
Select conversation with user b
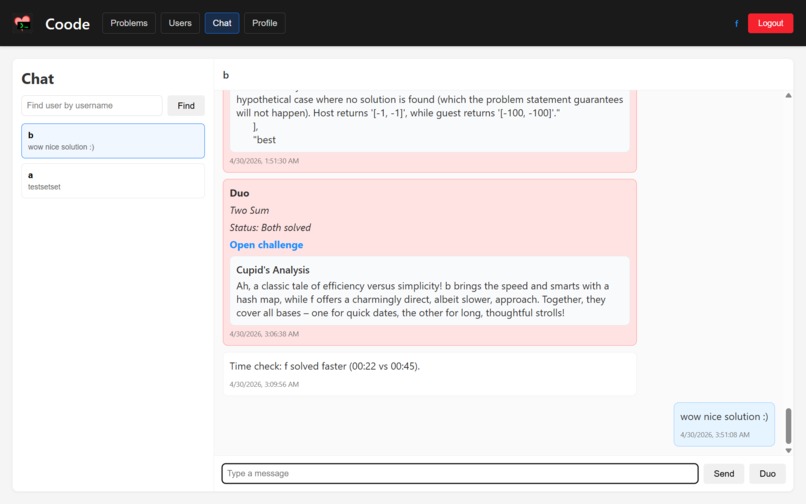(113, 141)
